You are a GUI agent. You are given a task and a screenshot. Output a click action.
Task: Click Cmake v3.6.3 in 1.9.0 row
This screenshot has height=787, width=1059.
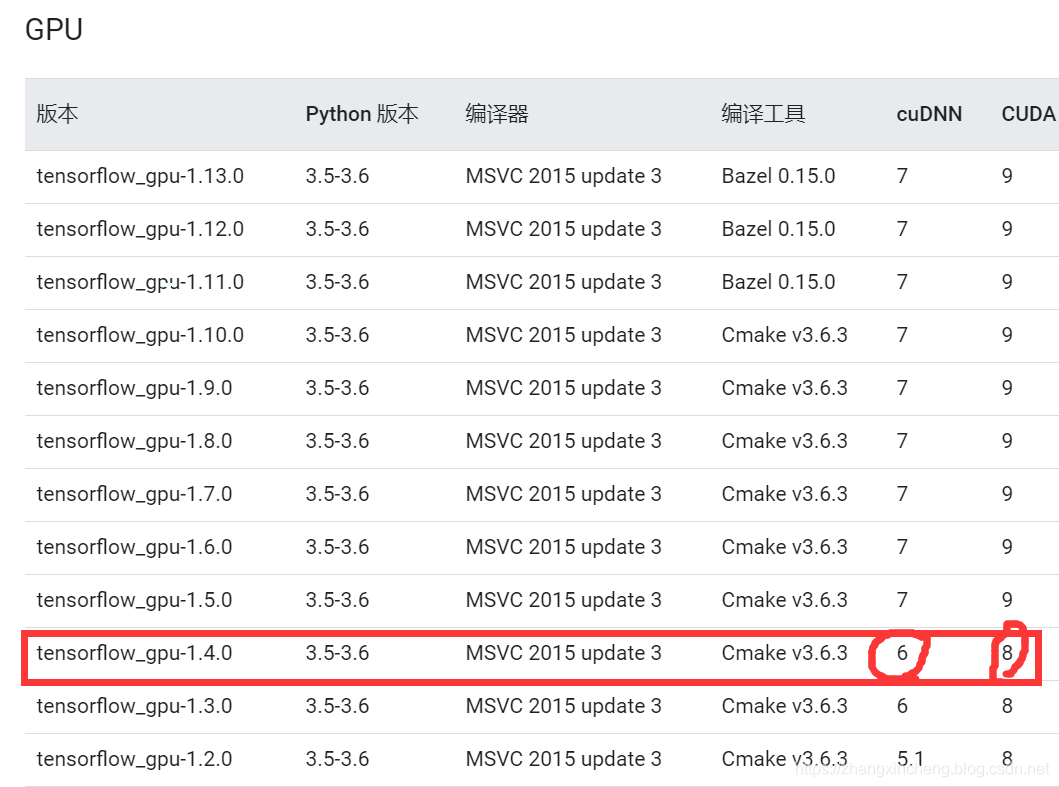click(x=784, y=388)
